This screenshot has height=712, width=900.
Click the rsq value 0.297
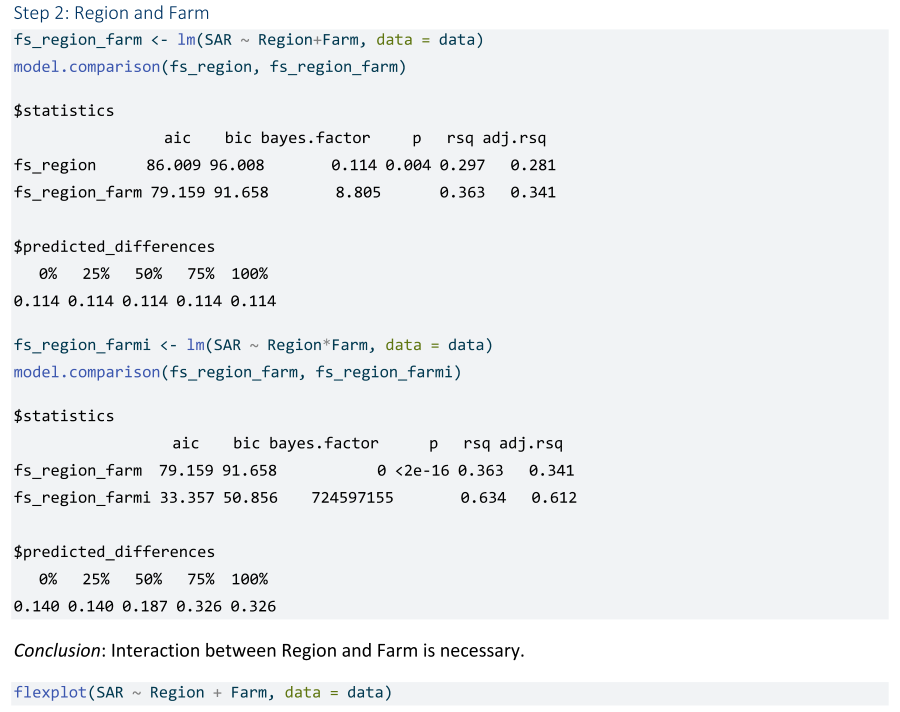462,165
